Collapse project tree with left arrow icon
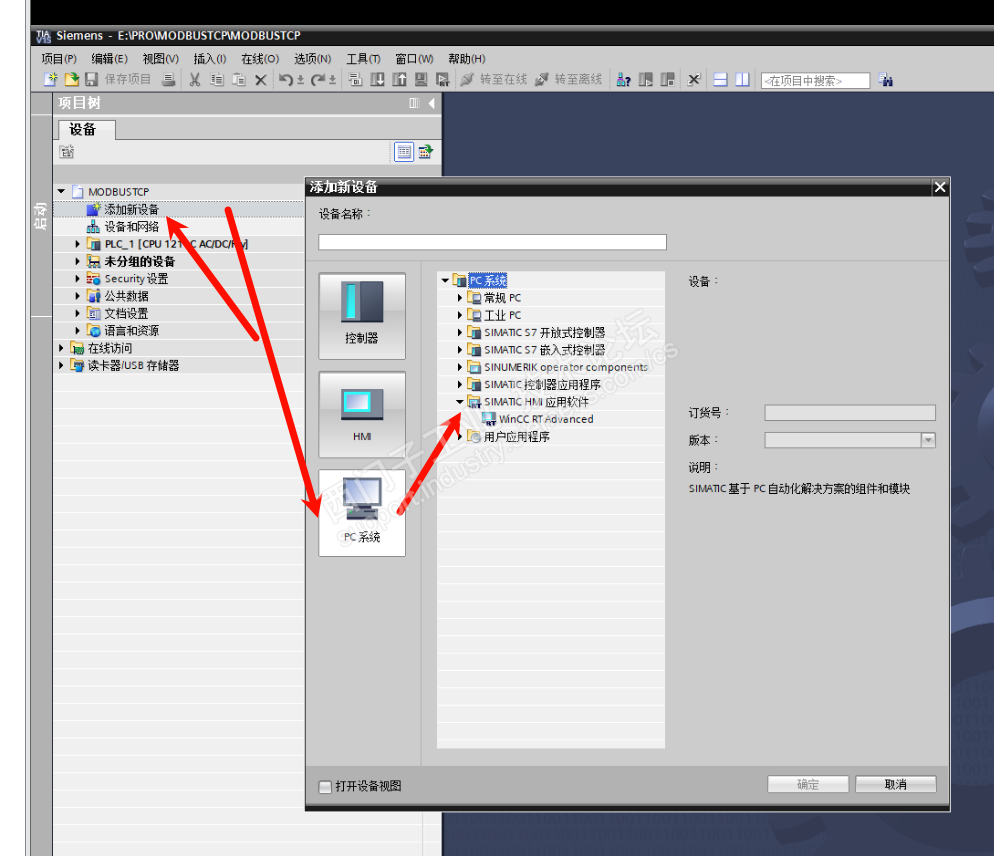The width and height of the screenshot is (994, 856). tap(431, 103)
